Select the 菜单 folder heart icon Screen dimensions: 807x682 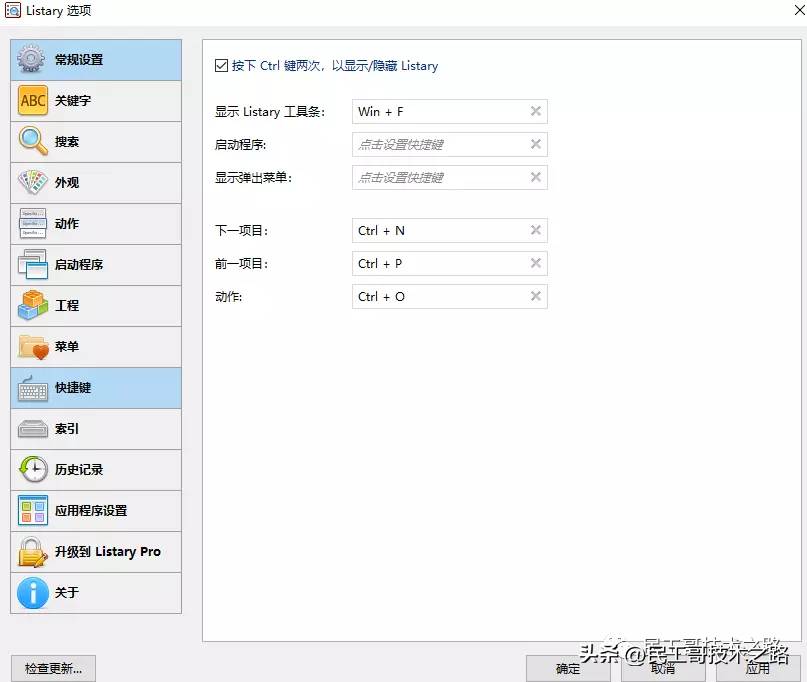pos(33,346)
